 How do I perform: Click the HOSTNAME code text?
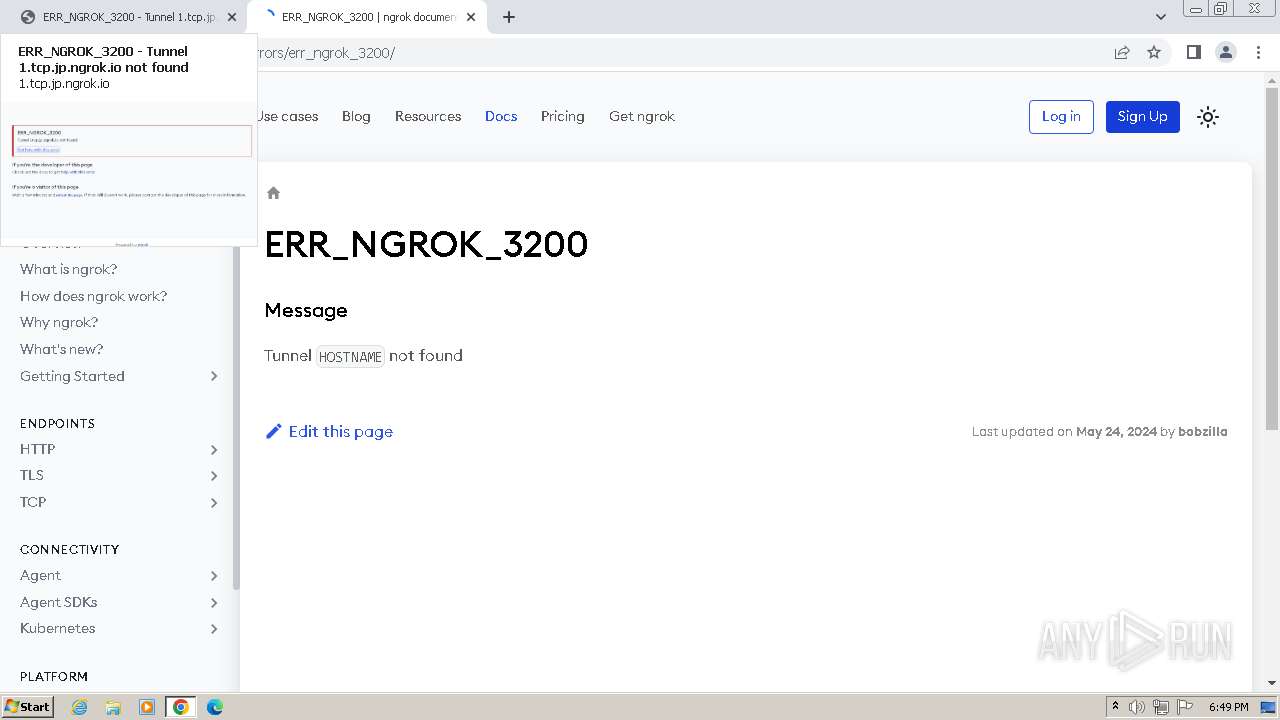350,356
